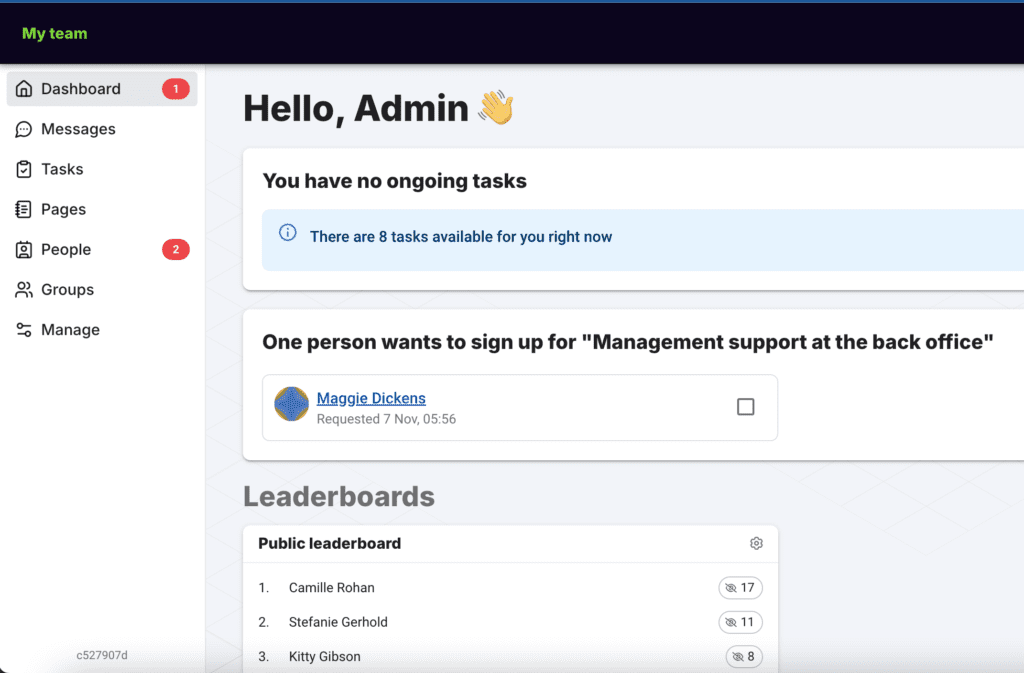The height and width of the screenshot is (673, 1024).
Task: Open Public leaderboard settings gear
Action: tap(756, 543)
